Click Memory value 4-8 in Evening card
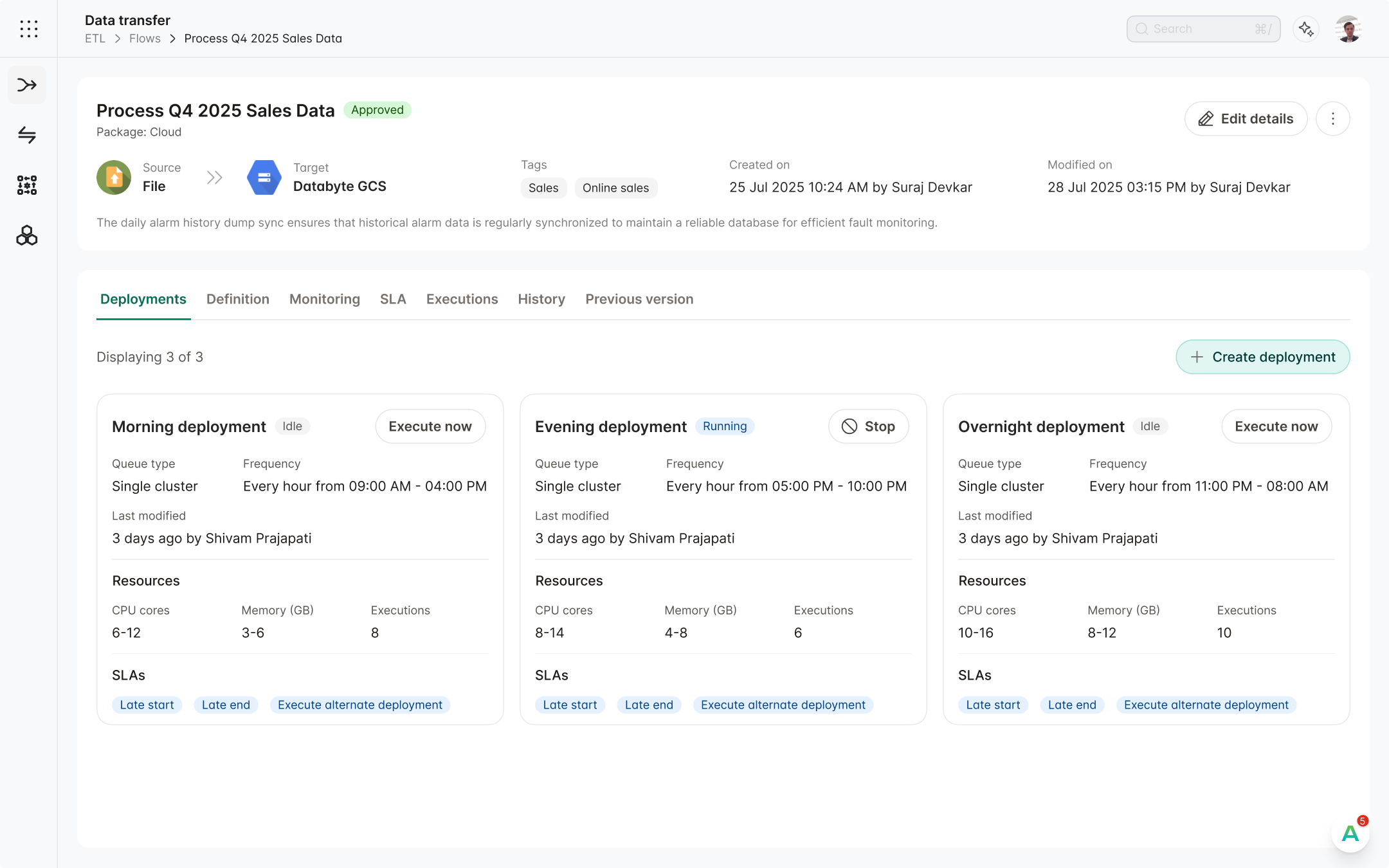1389x868 pixels. coord(676,633)
